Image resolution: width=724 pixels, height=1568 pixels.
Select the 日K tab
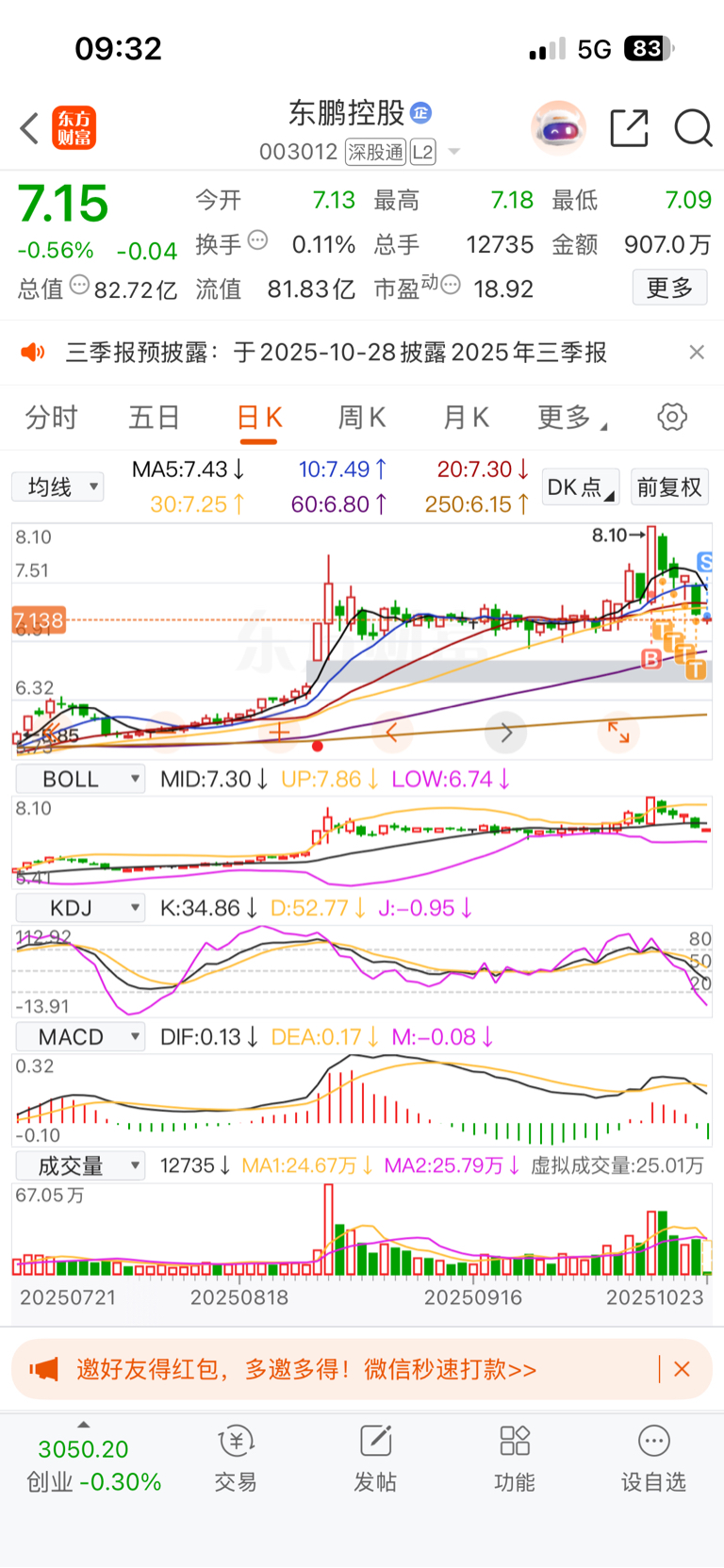point(259,418)
